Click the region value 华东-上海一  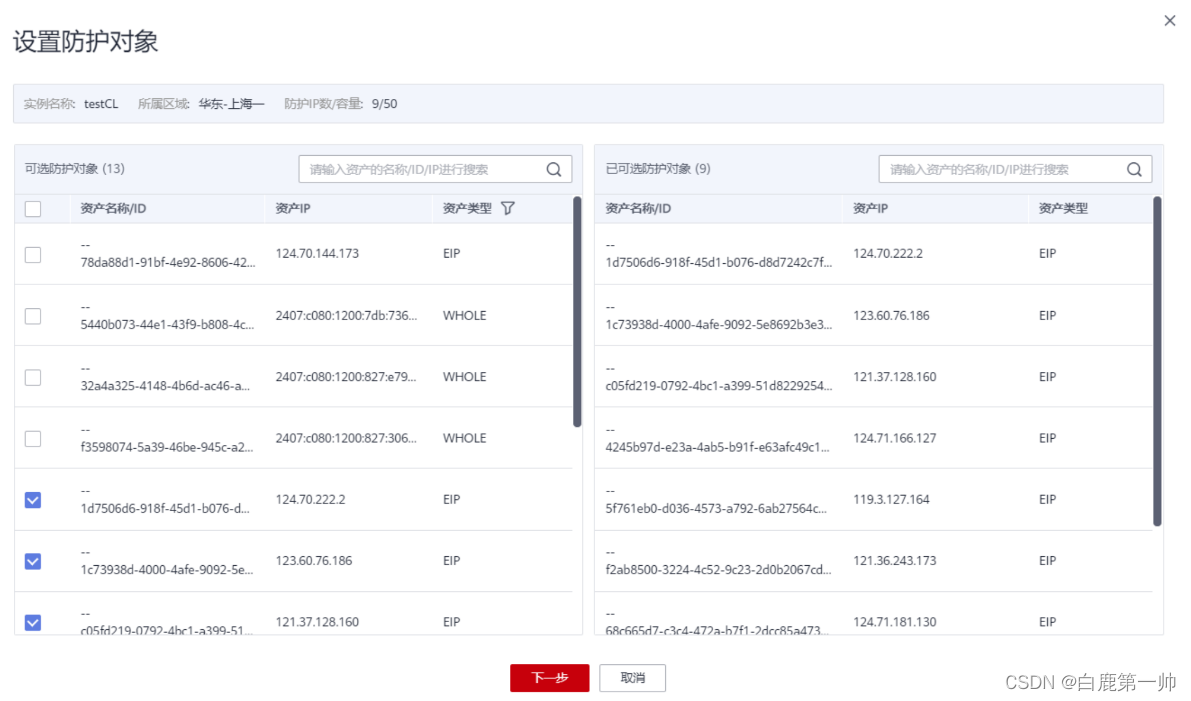click(232, 104)
